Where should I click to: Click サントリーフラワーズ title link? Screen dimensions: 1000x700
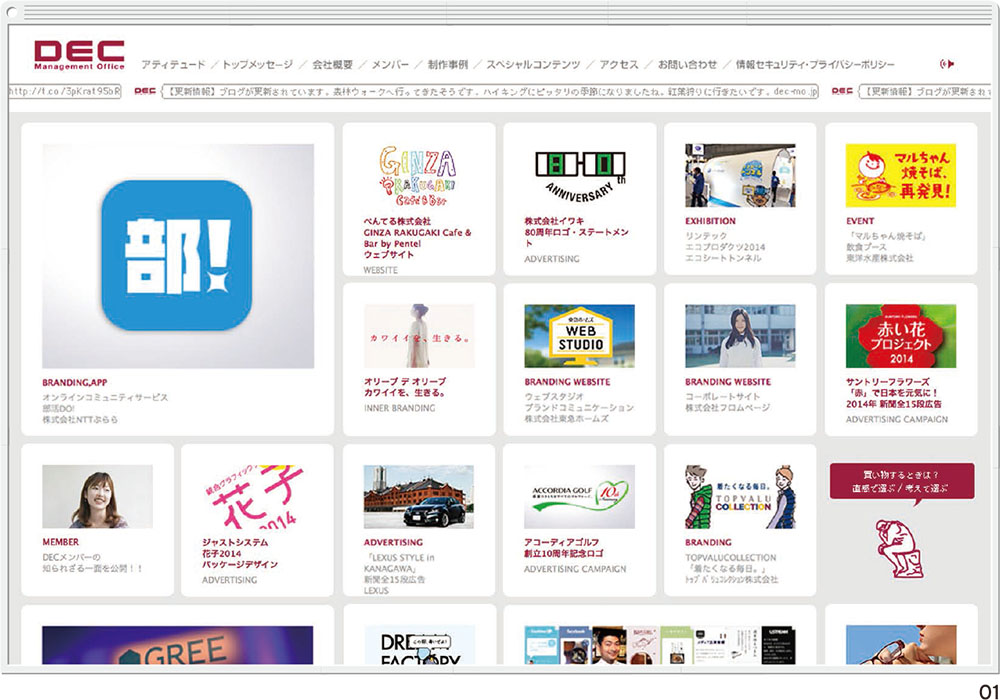point(893,393)
